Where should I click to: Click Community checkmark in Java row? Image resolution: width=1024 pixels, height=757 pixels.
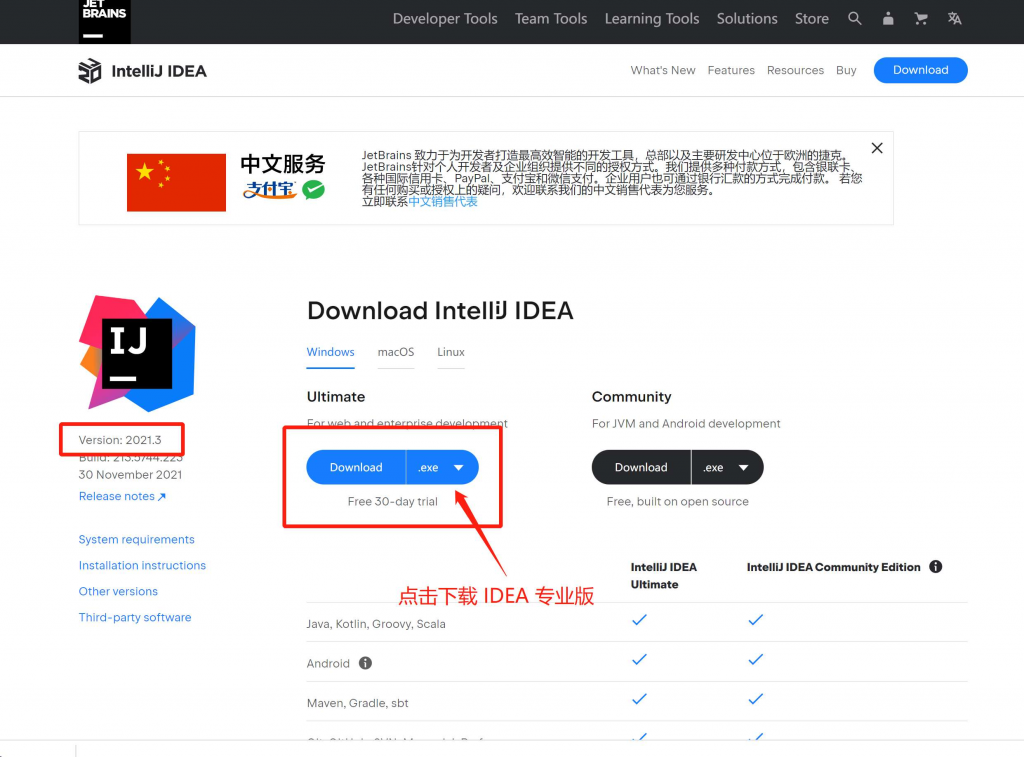pos(756,620)
